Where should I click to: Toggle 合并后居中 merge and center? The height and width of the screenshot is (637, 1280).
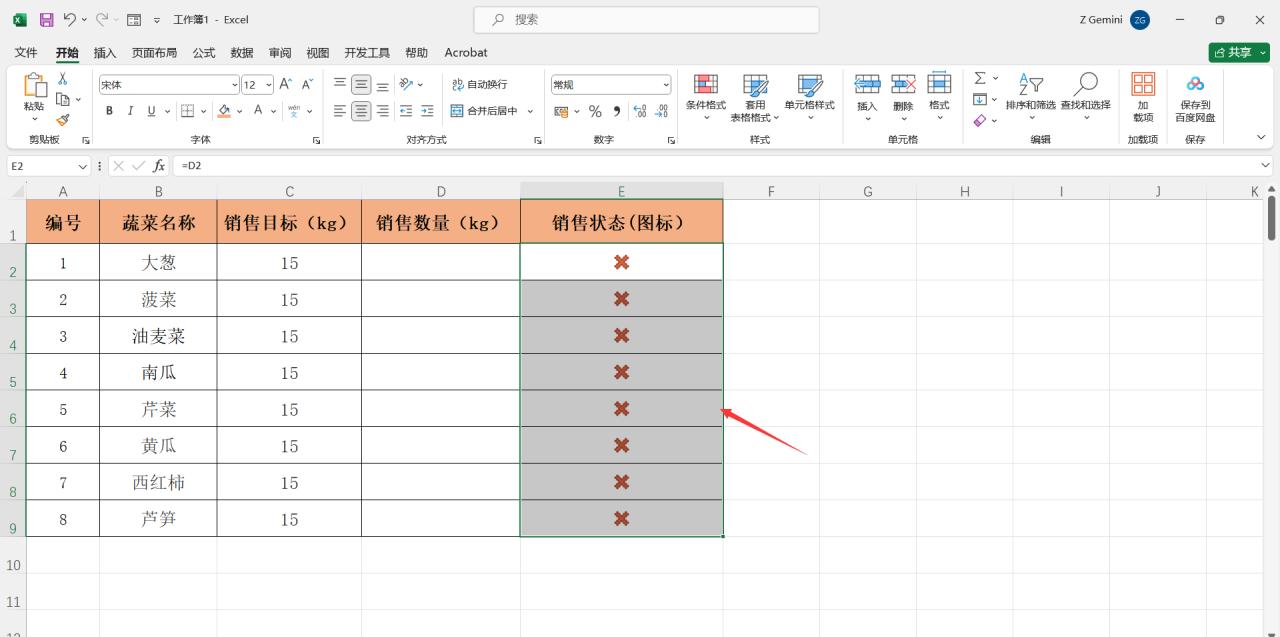coord(484,111)
